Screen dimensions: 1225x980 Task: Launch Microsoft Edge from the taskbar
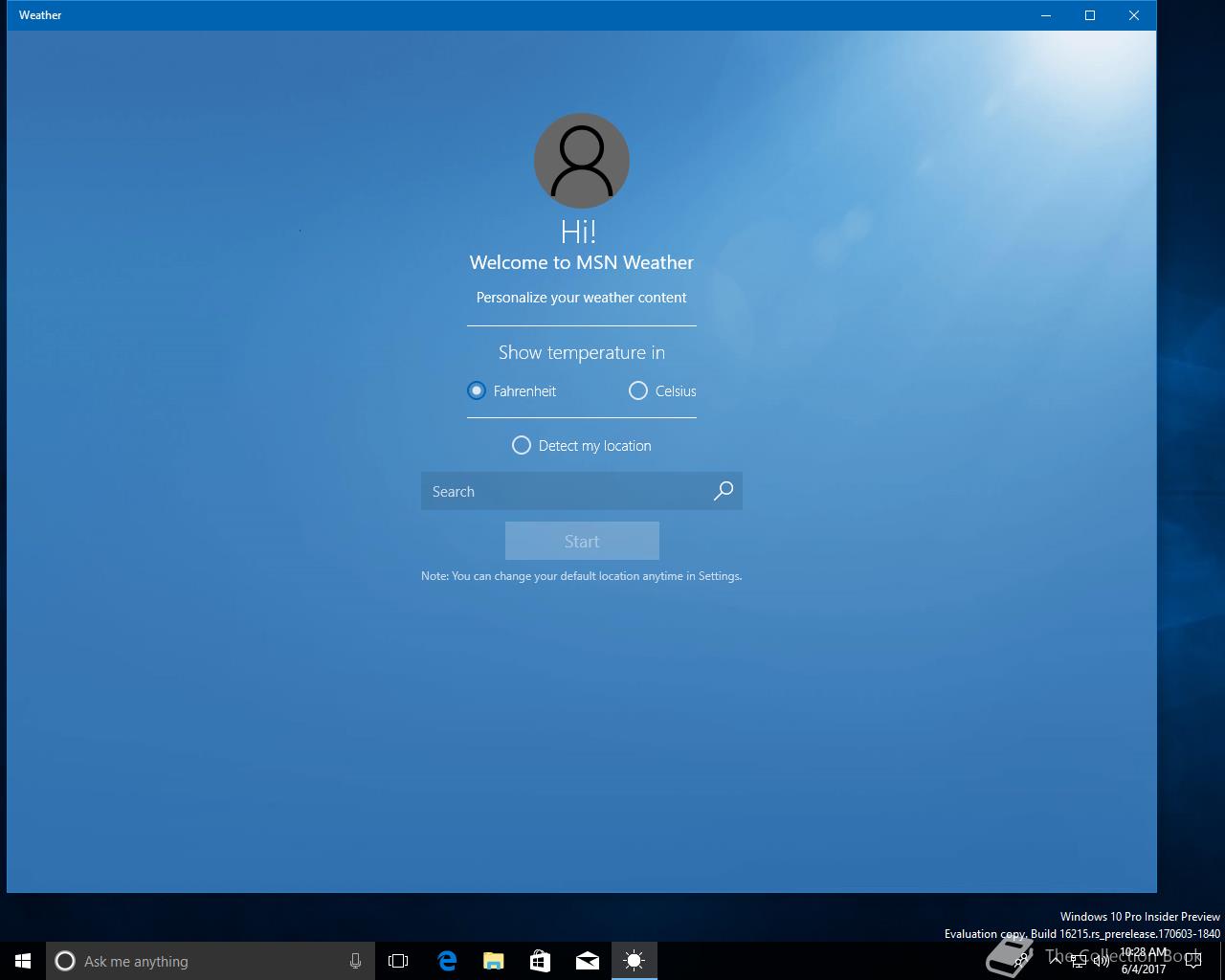pos(447,961)
